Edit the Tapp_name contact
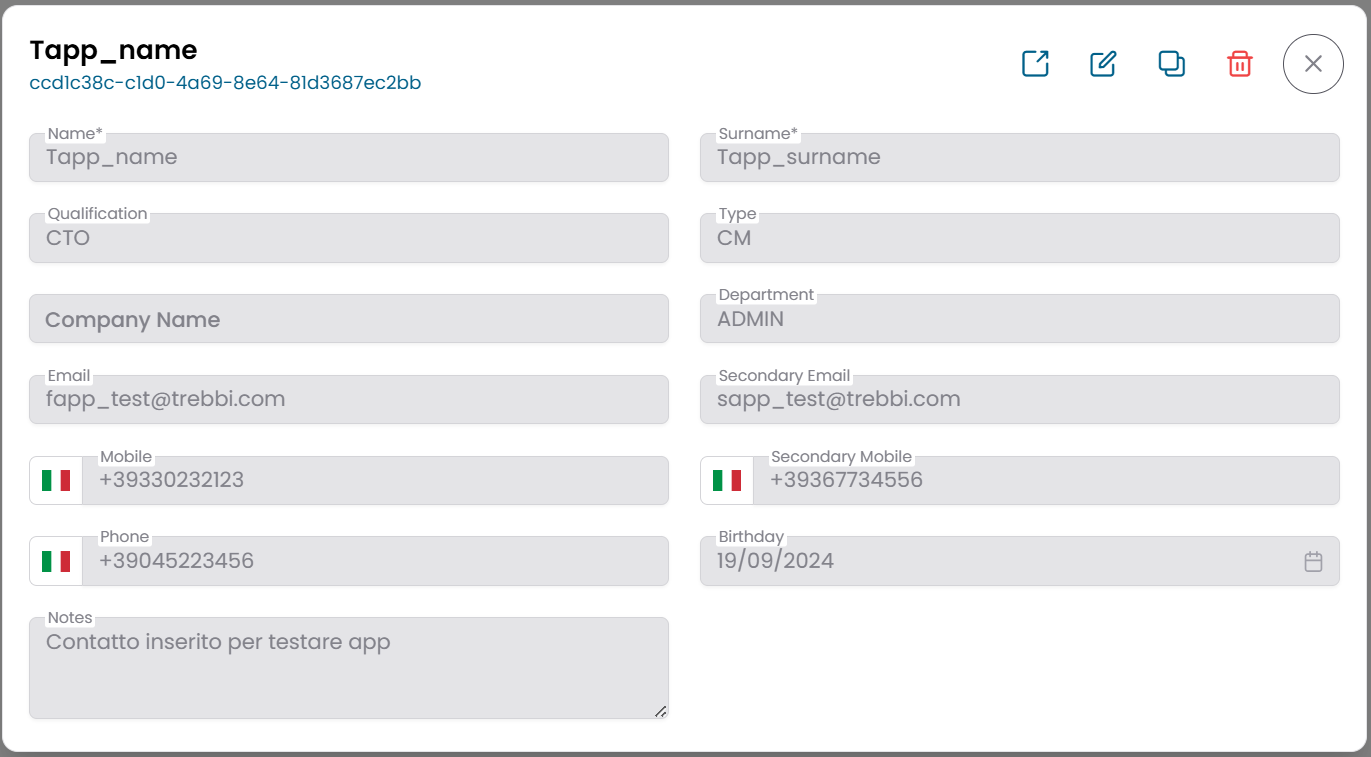The height and width of the screenshot is (757, 1371). (1102, 63)
